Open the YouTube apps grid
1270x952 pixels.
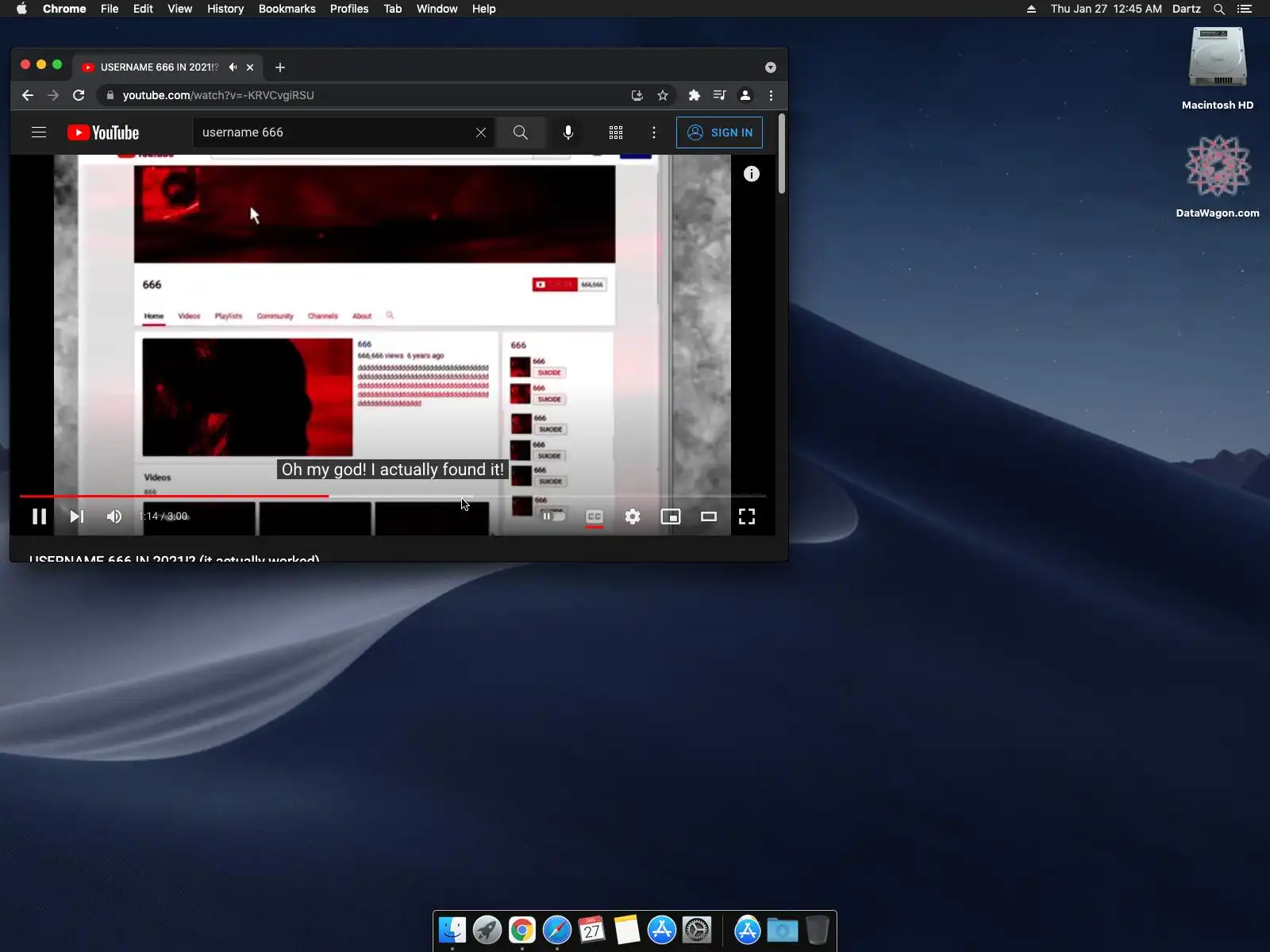616,132
